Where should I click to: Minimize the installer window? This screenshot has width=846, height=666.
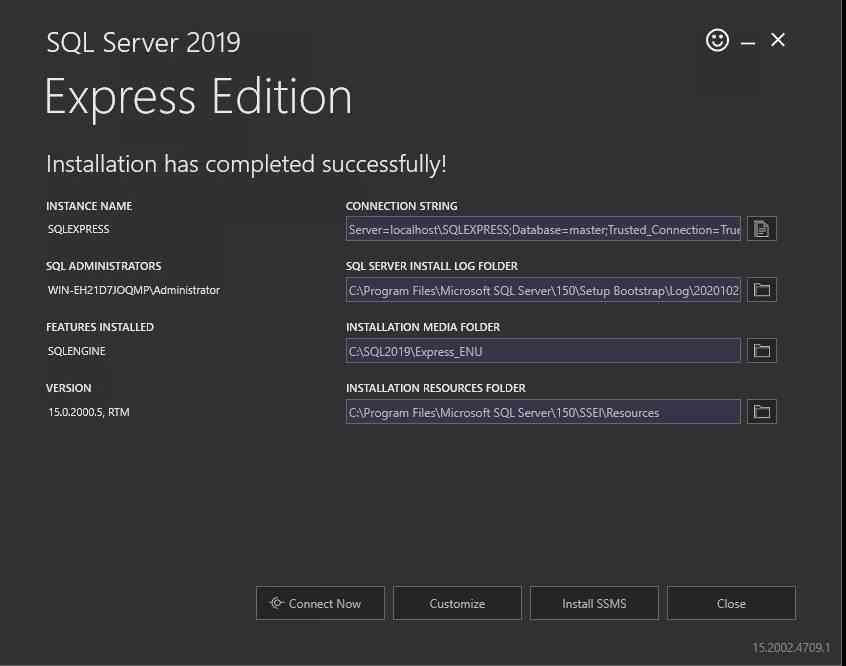click(x=747, y=40)
